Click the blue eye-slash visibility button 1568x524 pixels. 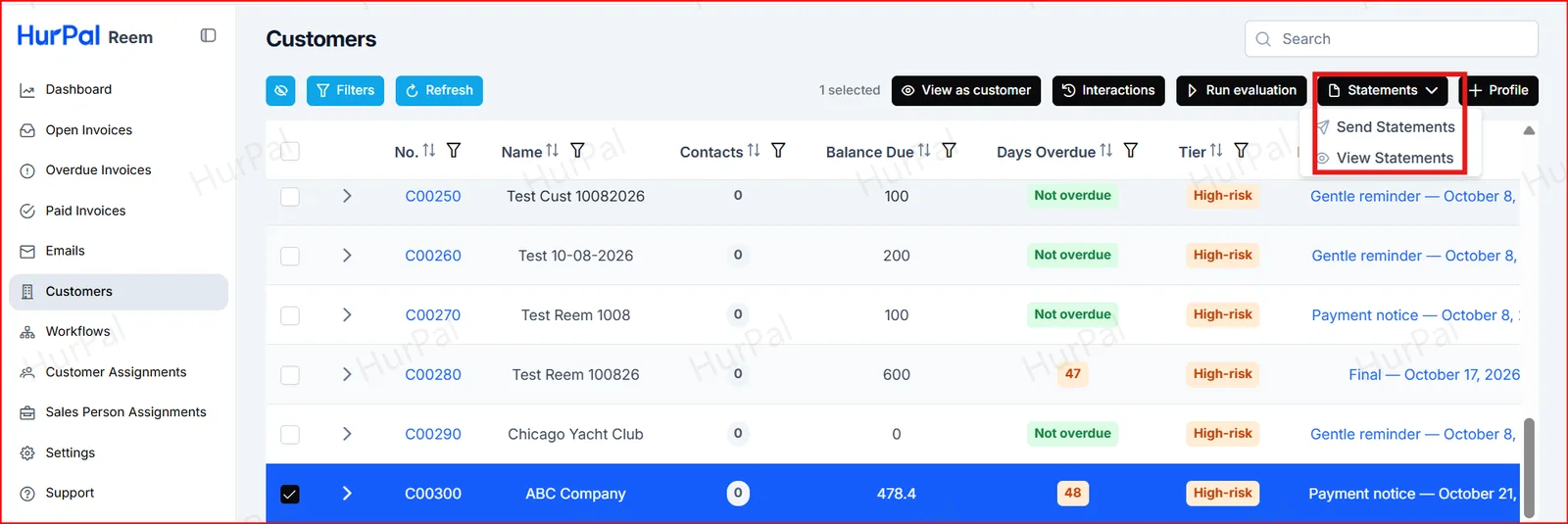pos(280,90)
